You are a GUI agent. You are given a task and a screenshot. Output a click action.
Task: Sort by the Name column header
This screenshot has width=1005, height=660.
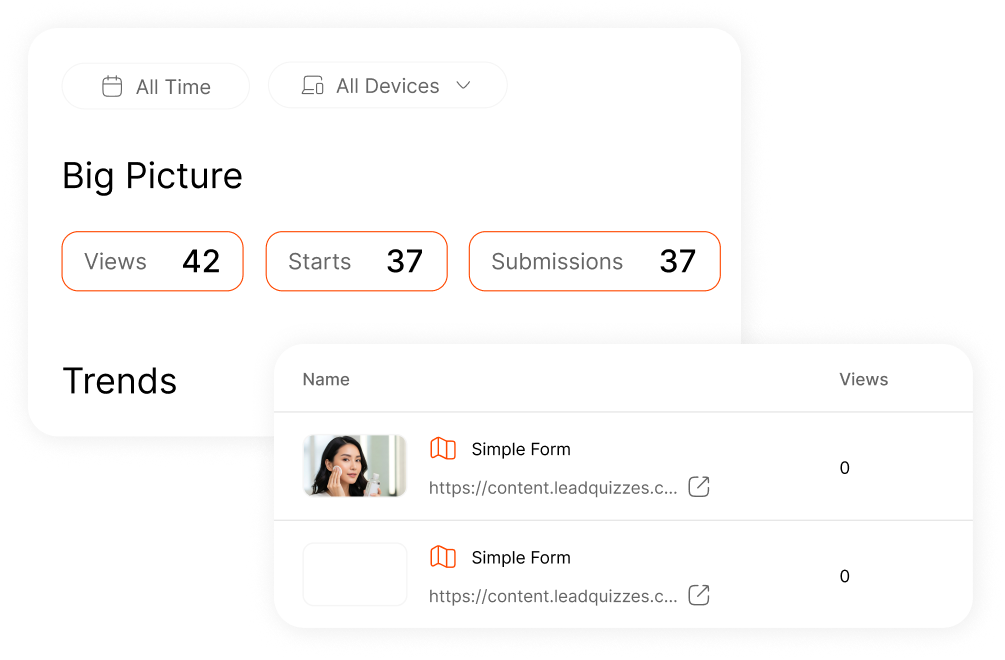(326, 380)
